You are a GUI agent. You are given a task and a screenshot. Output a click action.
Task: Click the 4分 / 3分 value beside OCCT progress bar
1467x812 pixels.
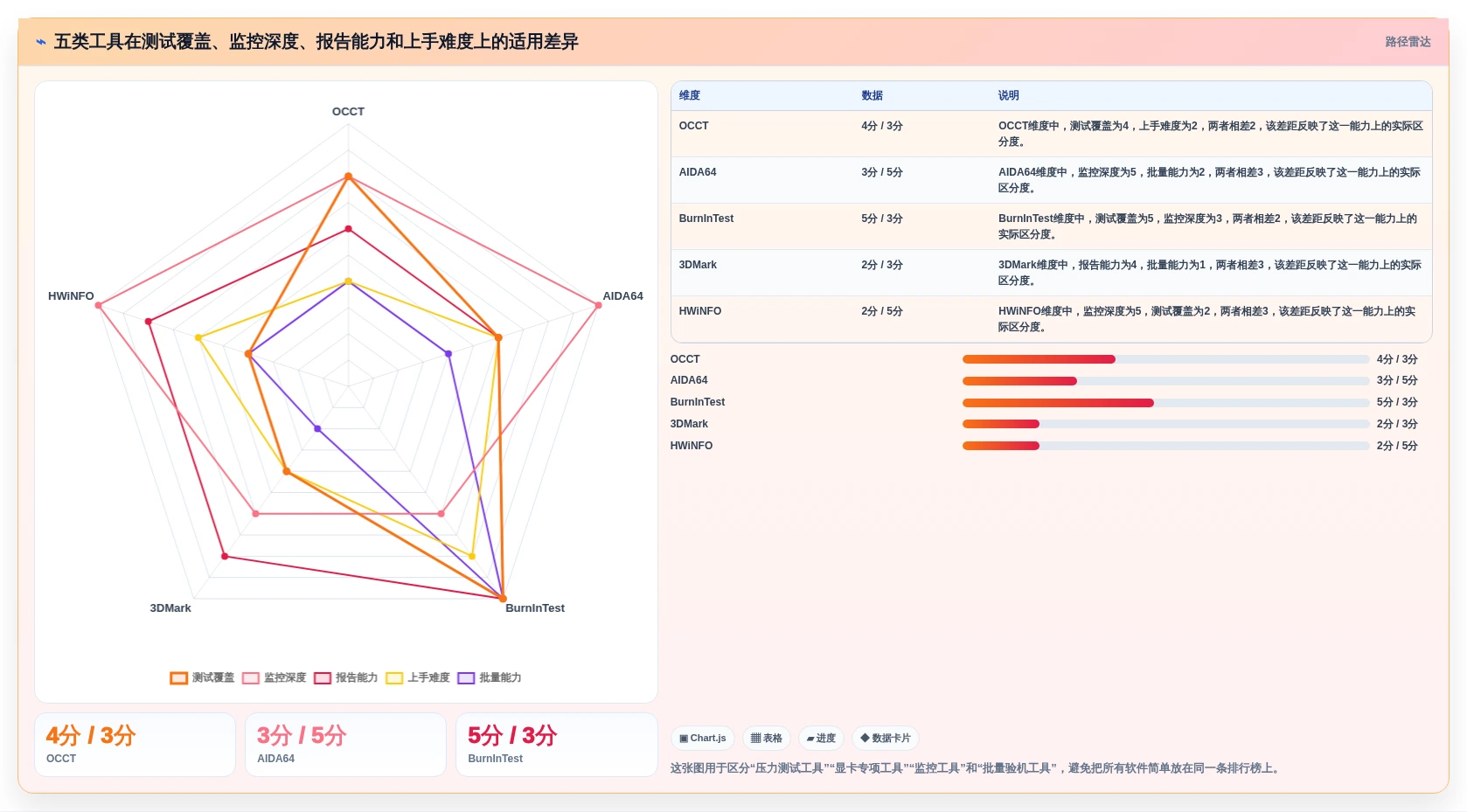click(x=1397, y=359)
